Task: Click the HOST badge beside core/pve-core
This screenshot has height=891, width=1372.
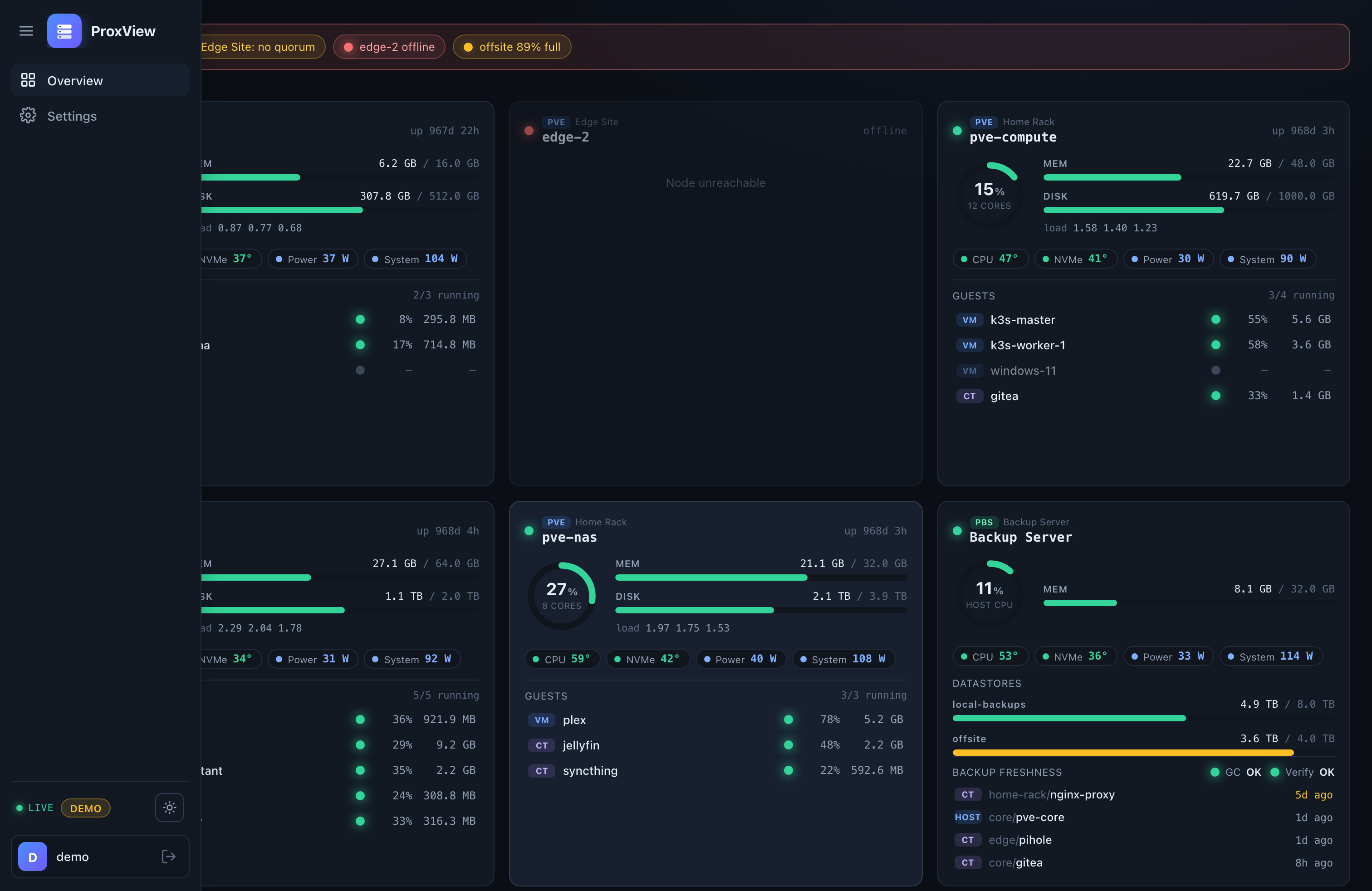Action: click(967, 817)
